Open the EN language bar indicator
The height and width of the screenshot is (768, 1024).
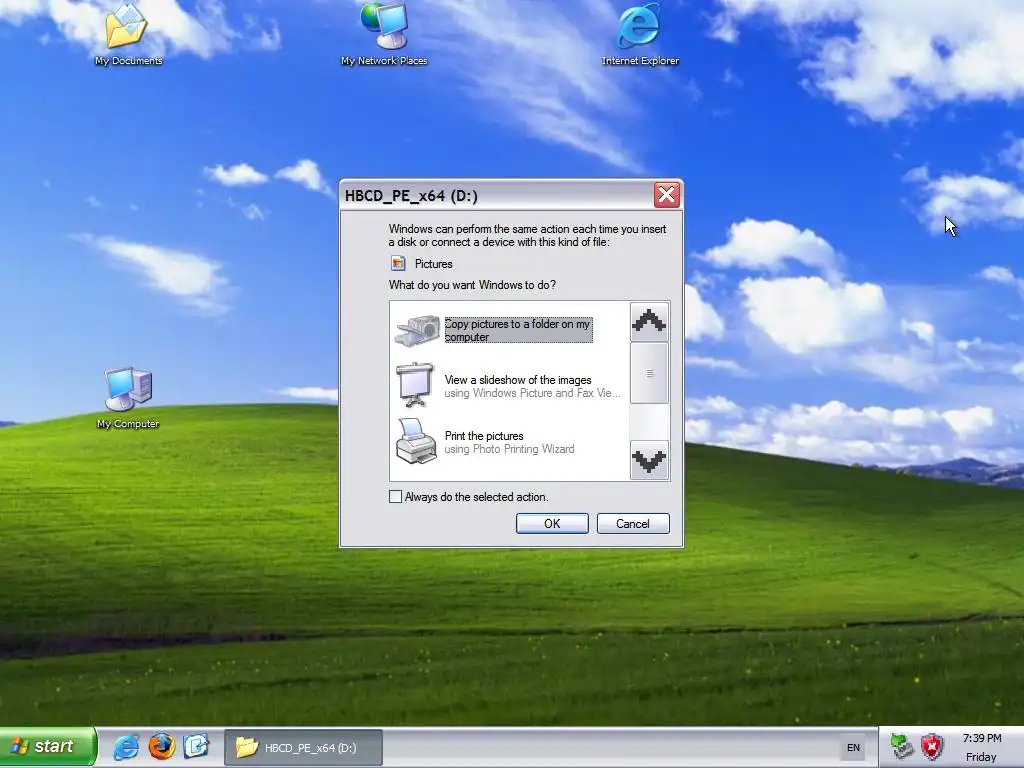[853, 748]
